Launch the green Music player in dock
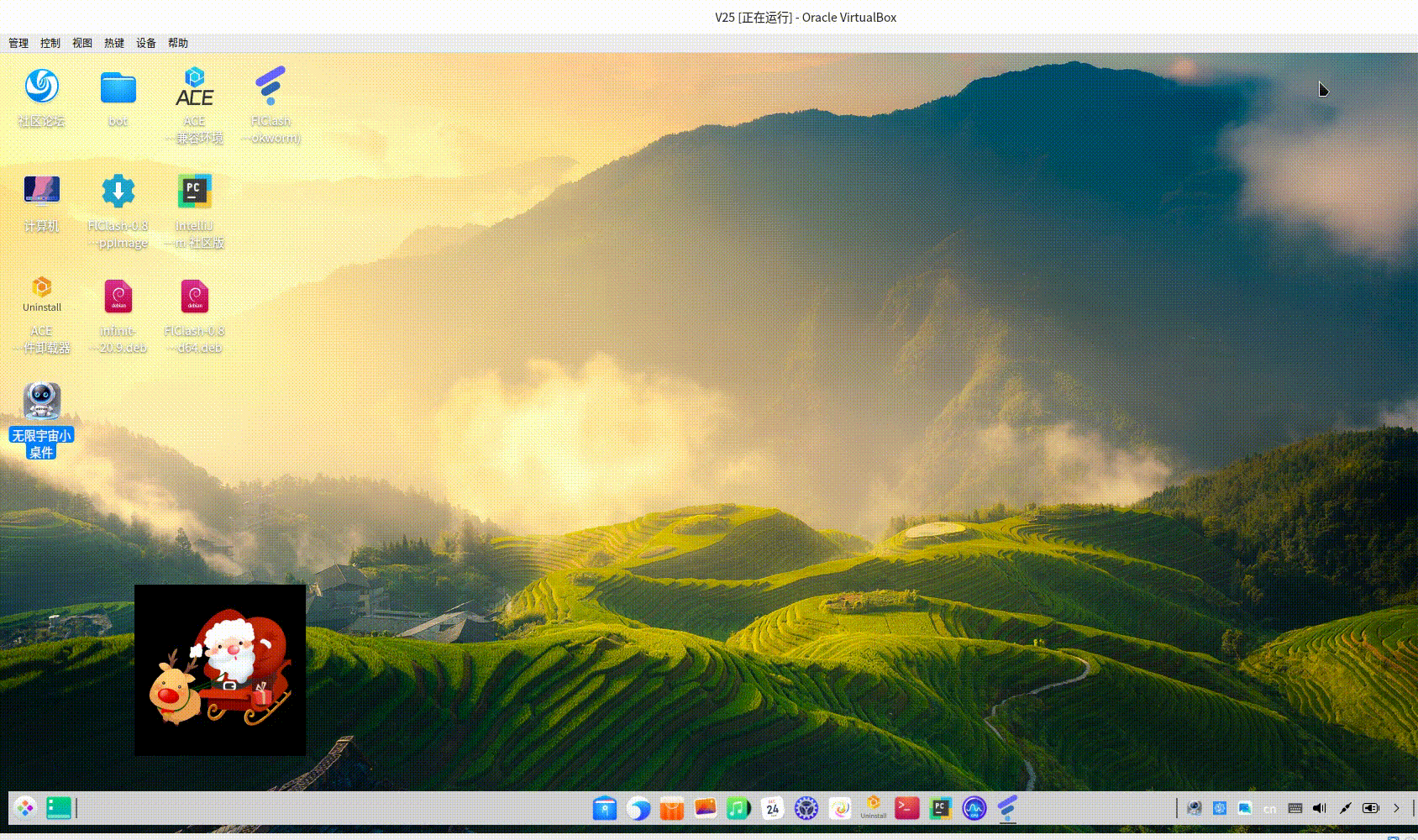The height and width of the screenshot is (840, 1418). click(x=738, y=808)
